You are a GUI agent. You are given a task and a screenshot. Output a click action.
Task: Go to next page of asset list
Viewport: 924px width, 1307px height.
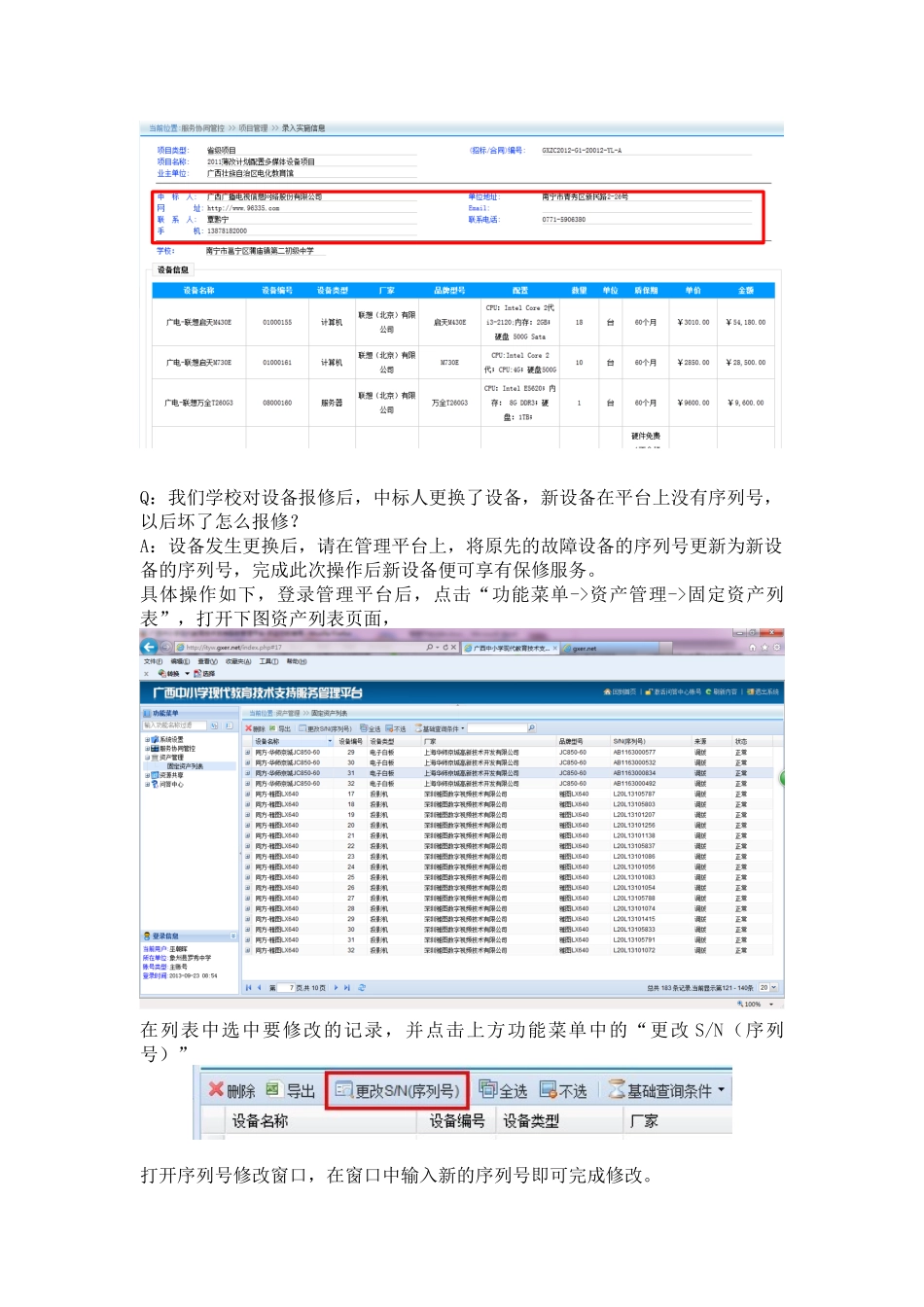[x=336, y=987]
